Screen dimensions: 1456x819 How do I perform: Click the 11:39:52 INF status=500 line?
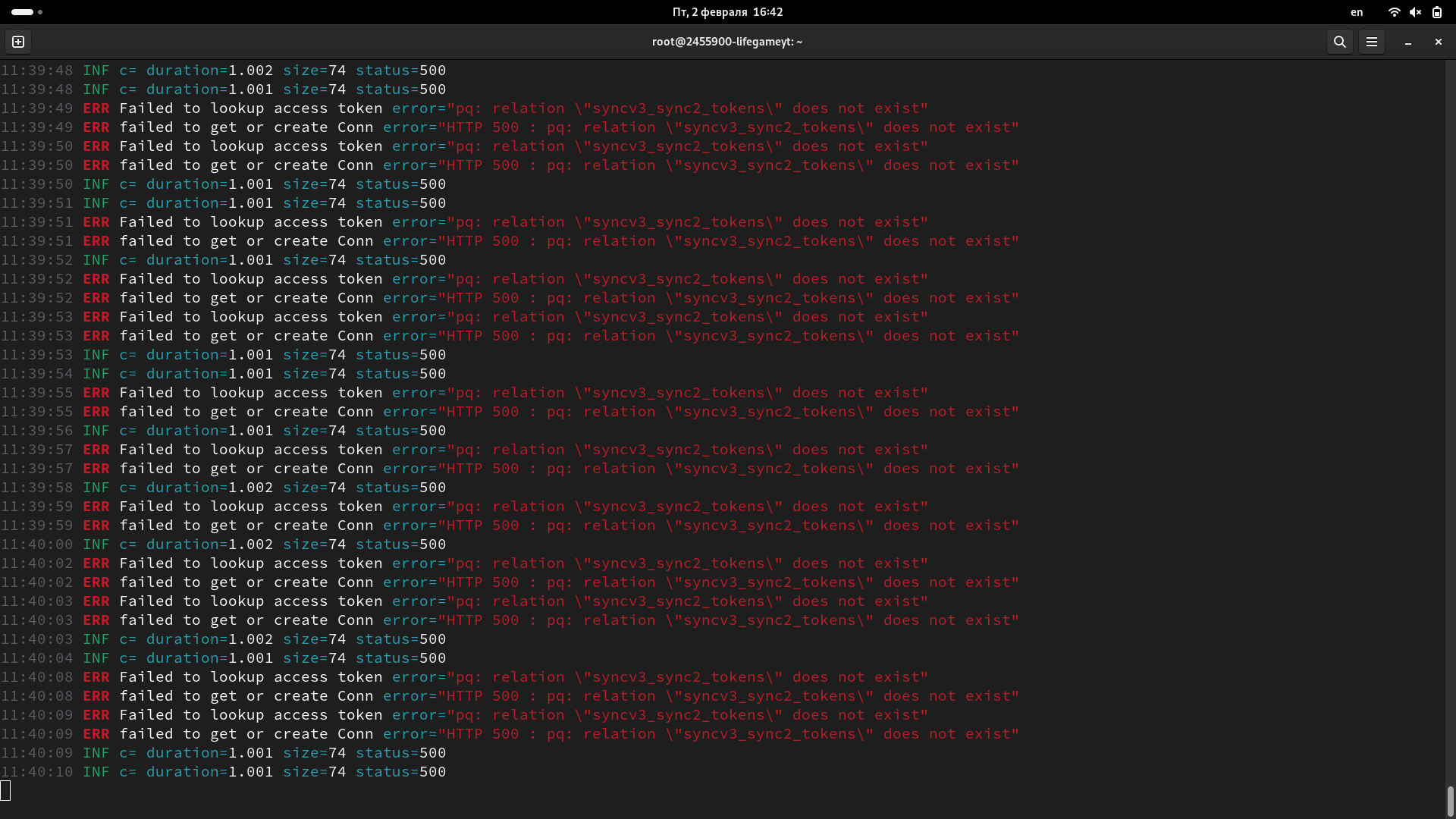tap(224, 260)
